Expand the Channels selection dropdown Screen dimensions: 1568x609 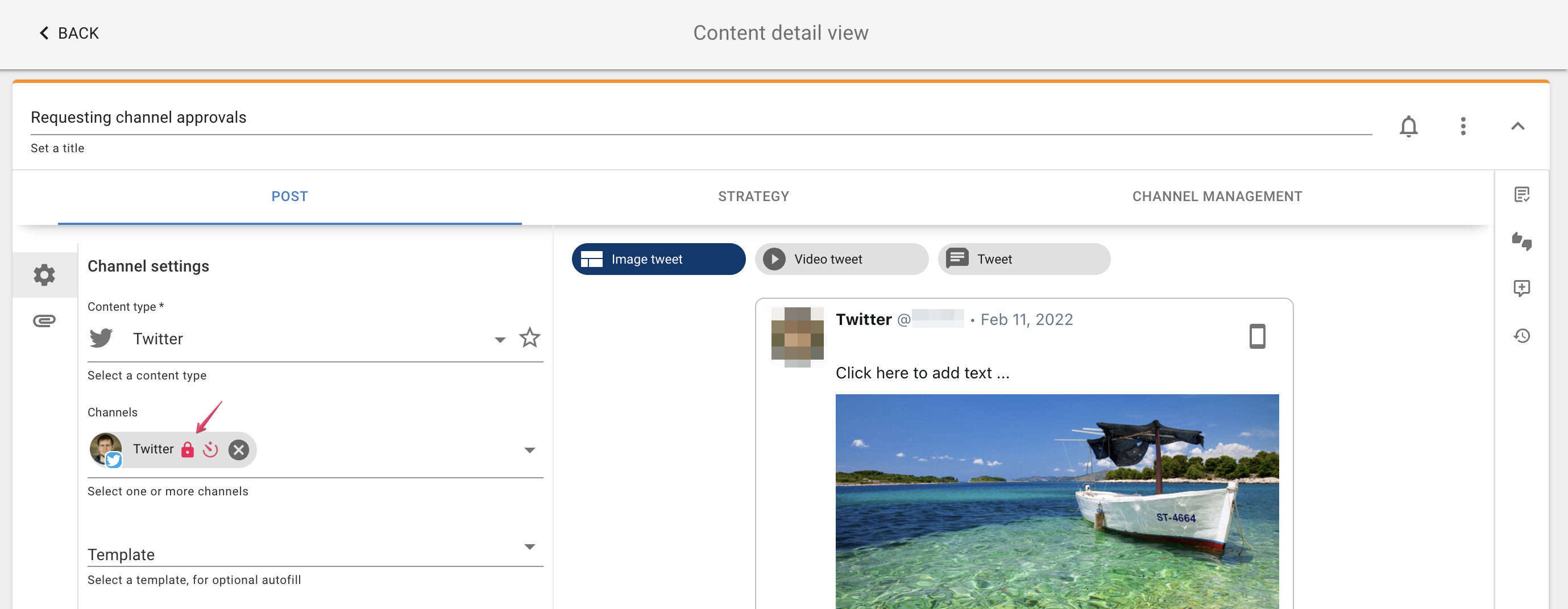[530, 449]
